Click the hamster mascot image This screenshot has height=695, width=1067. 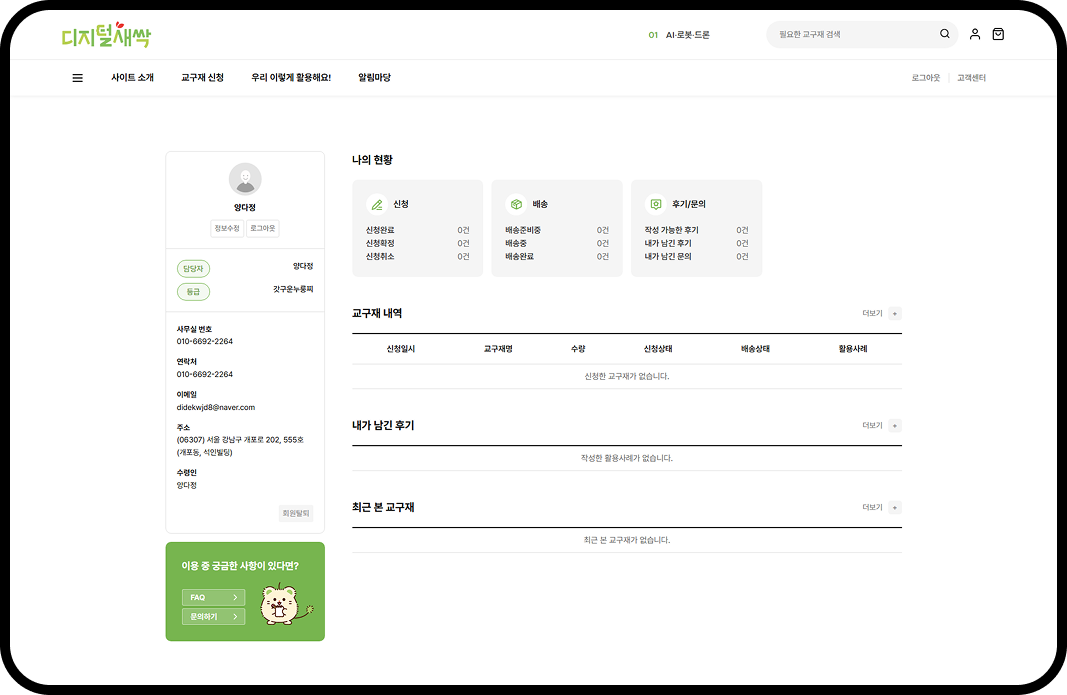[x=285, y=604]
